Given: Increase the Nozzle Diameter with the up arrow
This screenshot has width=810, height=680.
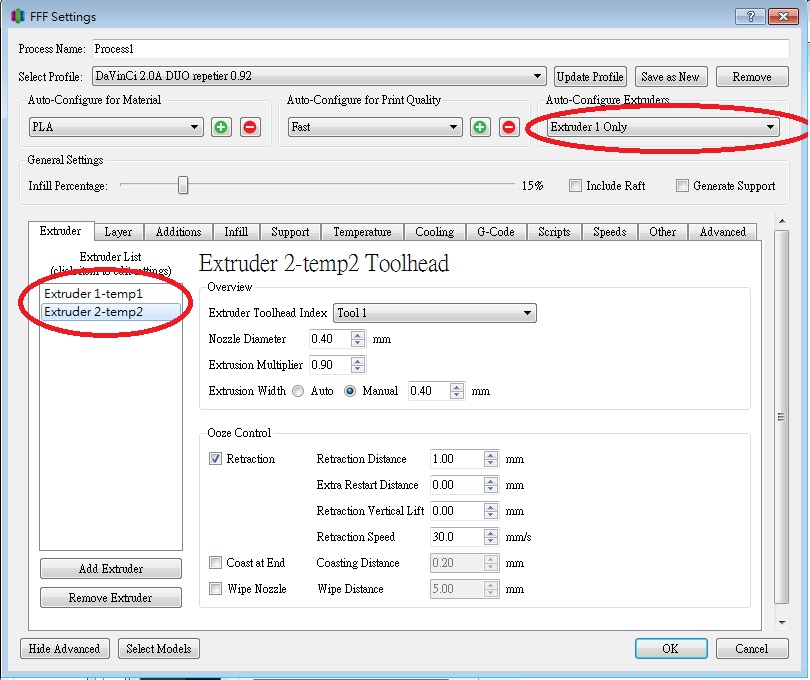Looking at the screenshot, I should pyautogui.click(x=357, y=335).
